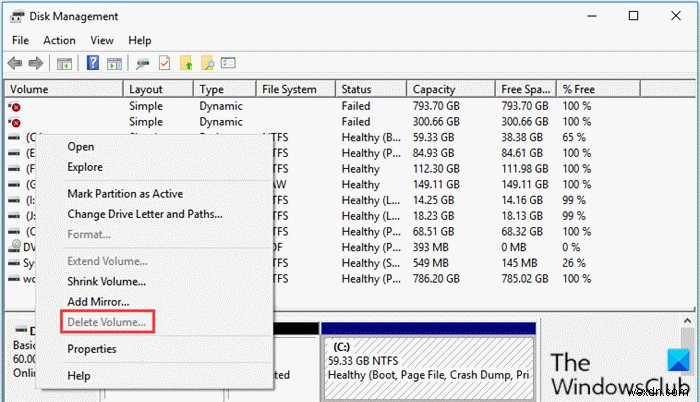700x402 pixels.
Task: Click the 393 MB capacity cell
Action: (x=431, y=247)
